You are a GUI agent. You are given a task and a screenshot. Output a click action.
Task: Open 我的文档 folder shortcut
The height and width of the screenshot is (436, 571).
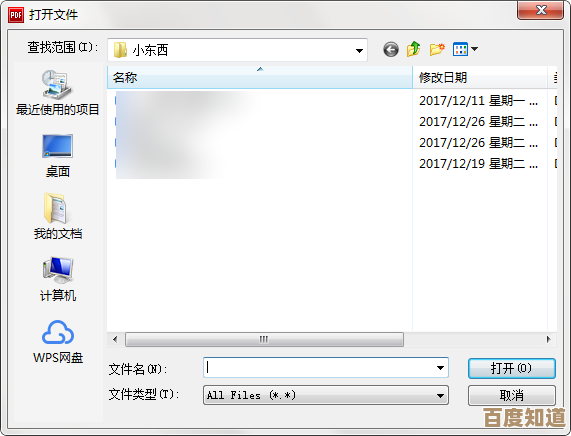coord(58,216)
